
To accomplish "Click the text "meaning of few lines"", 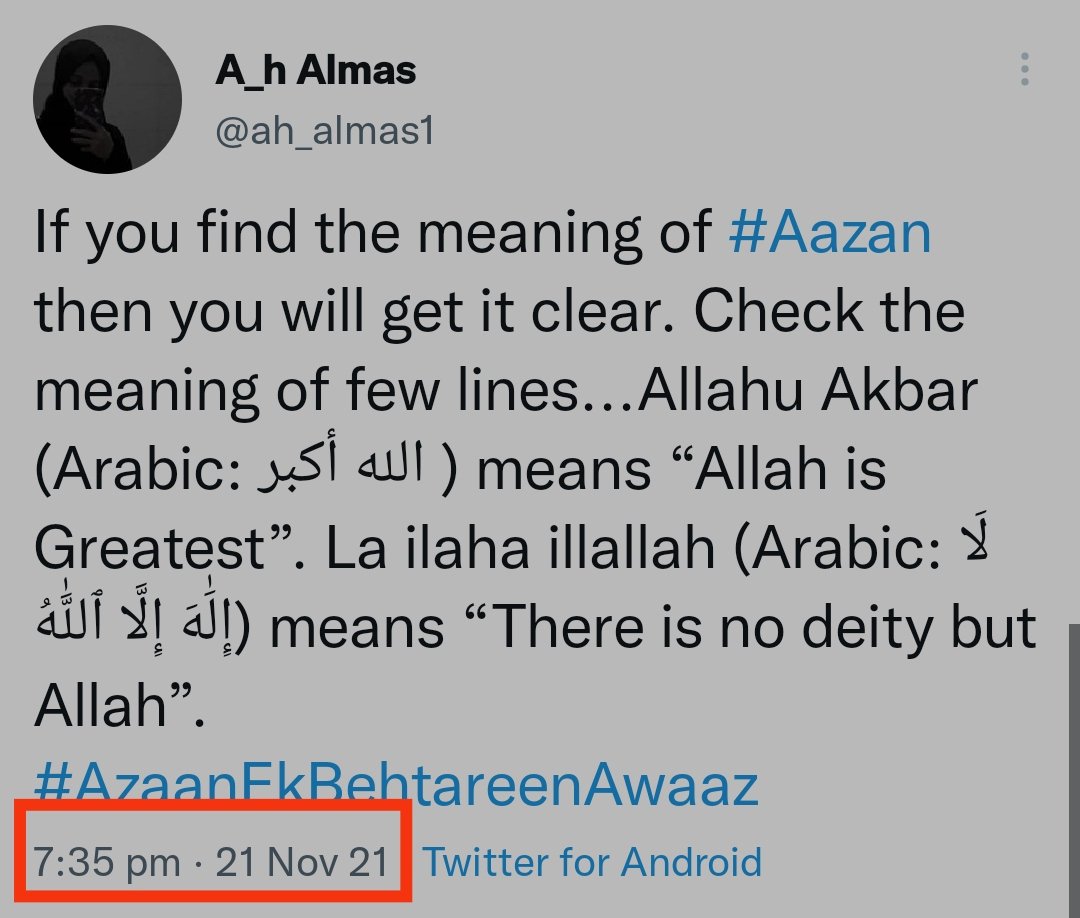I will [x=310, y=390].
